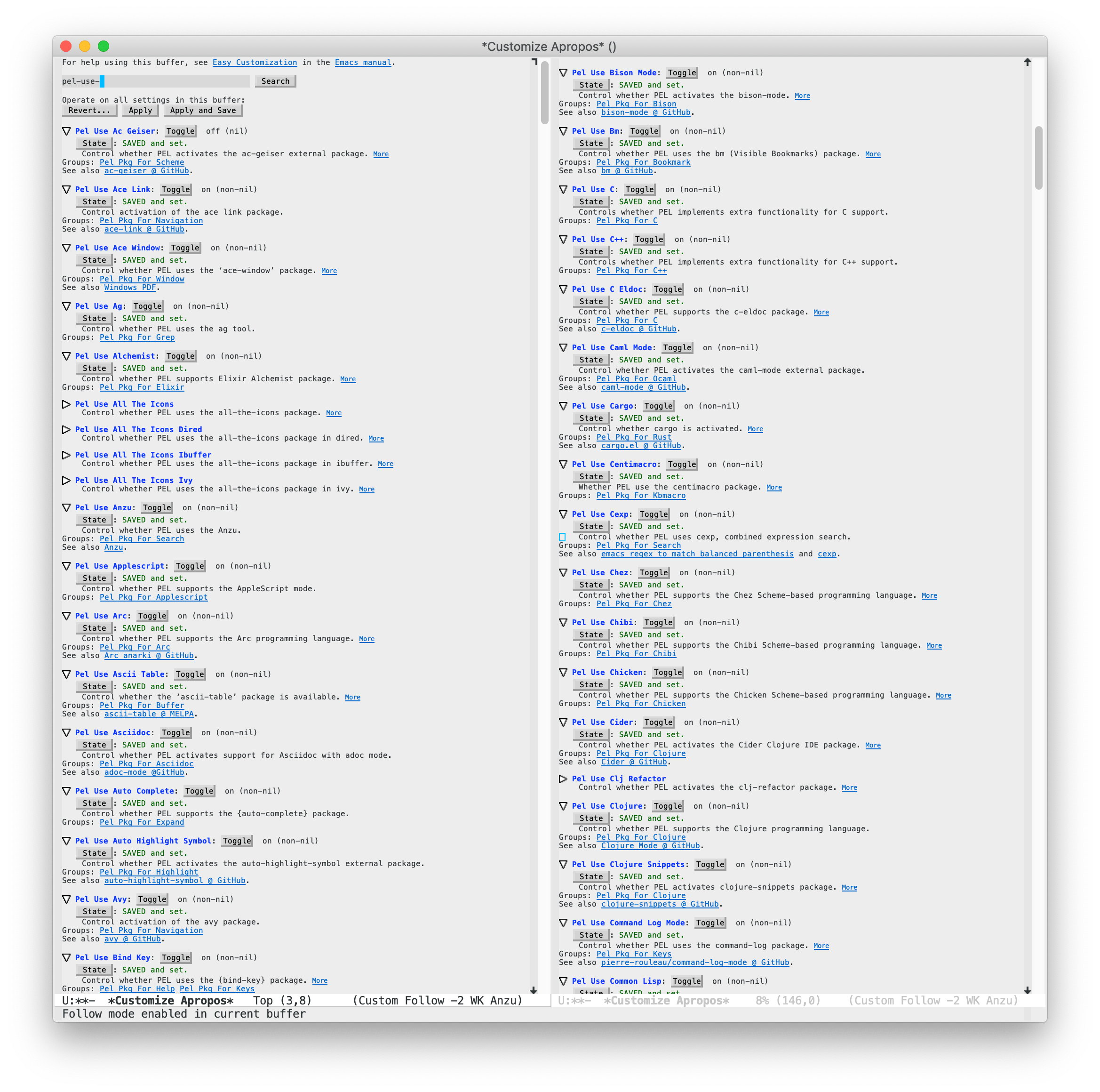Open State menu for Pel Use C Eldoc
This screenshot has width=1100, height=1092.
pyautogui.click(x=591, y=301)
